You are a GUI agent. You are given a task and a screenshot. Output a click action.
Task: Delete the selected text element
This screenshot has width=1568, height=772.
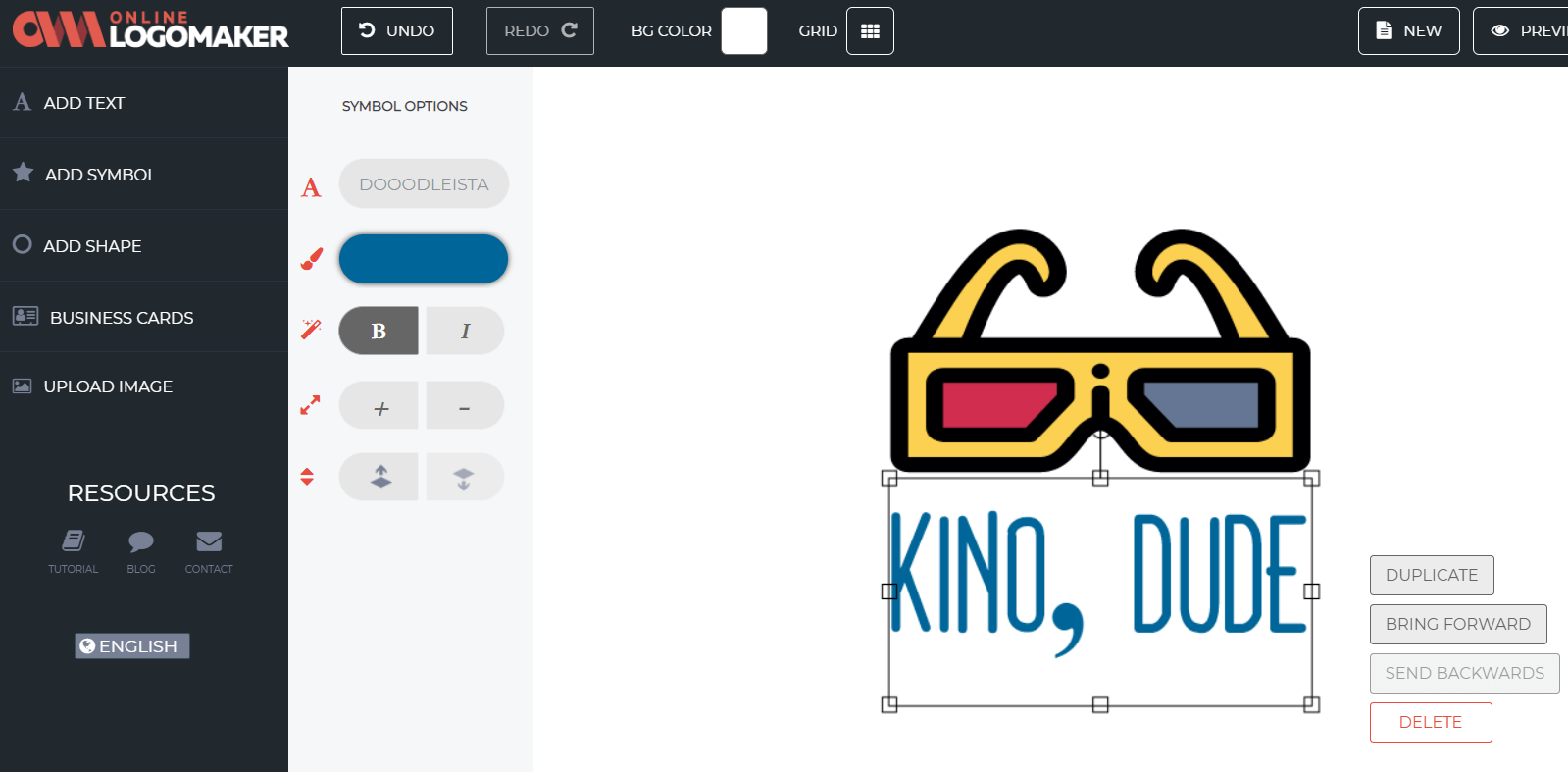pos(1430,722)
